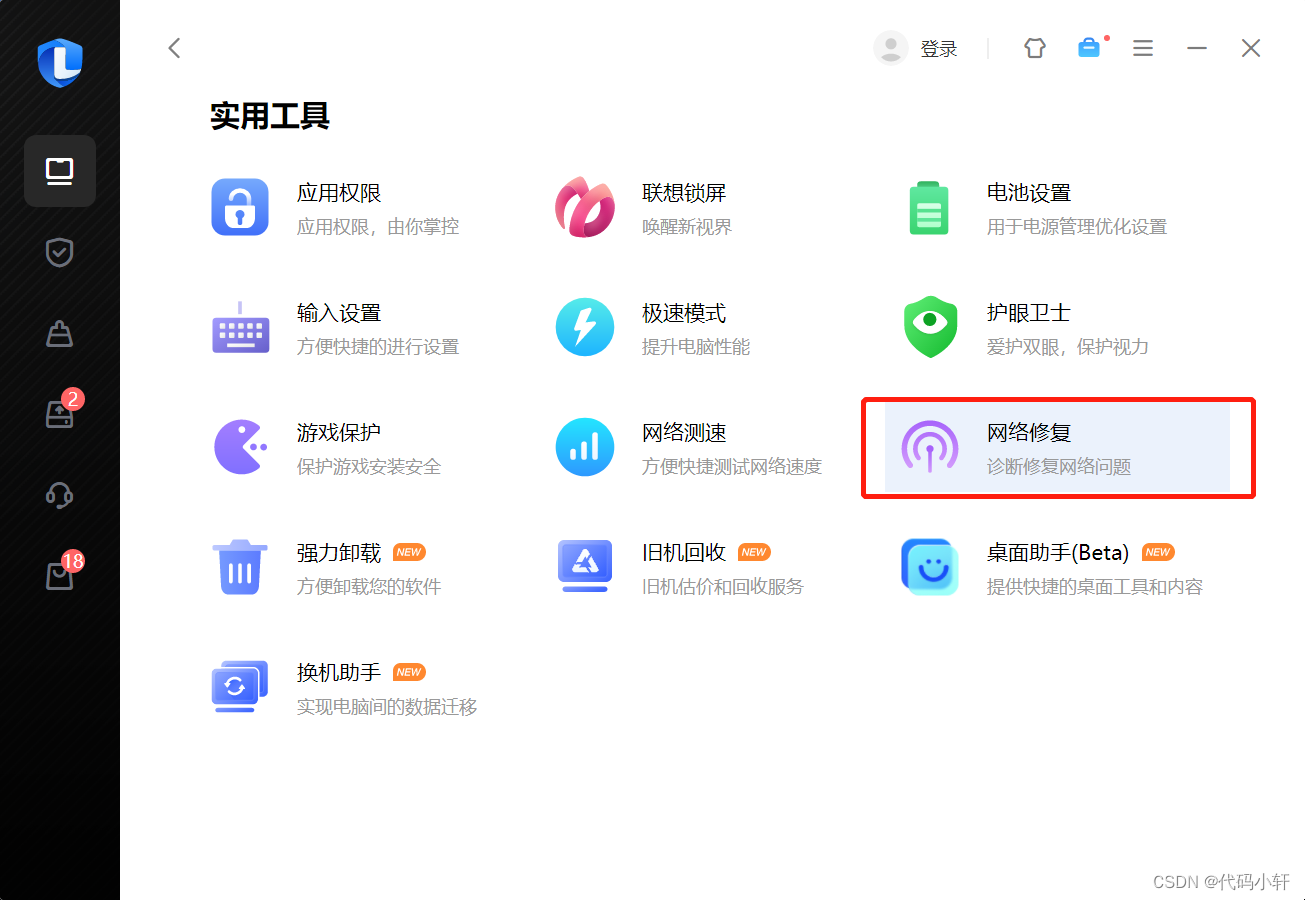Open 应用权限 tool title

point(339,193)
